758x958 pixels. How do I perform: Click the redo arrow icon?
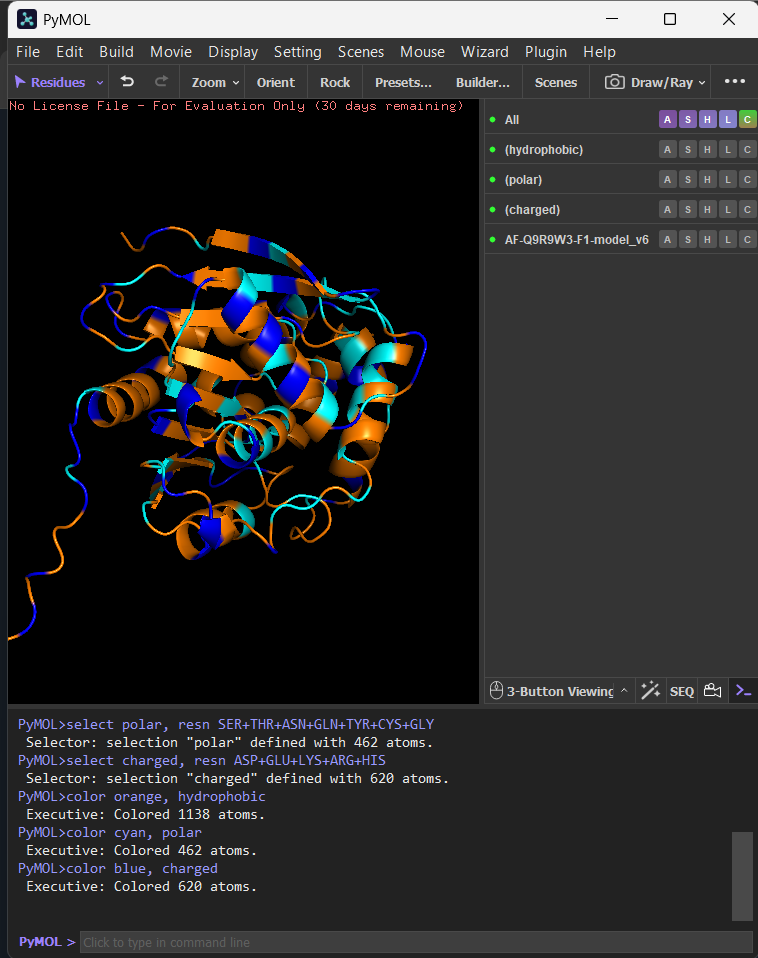(x=161, y=81)
